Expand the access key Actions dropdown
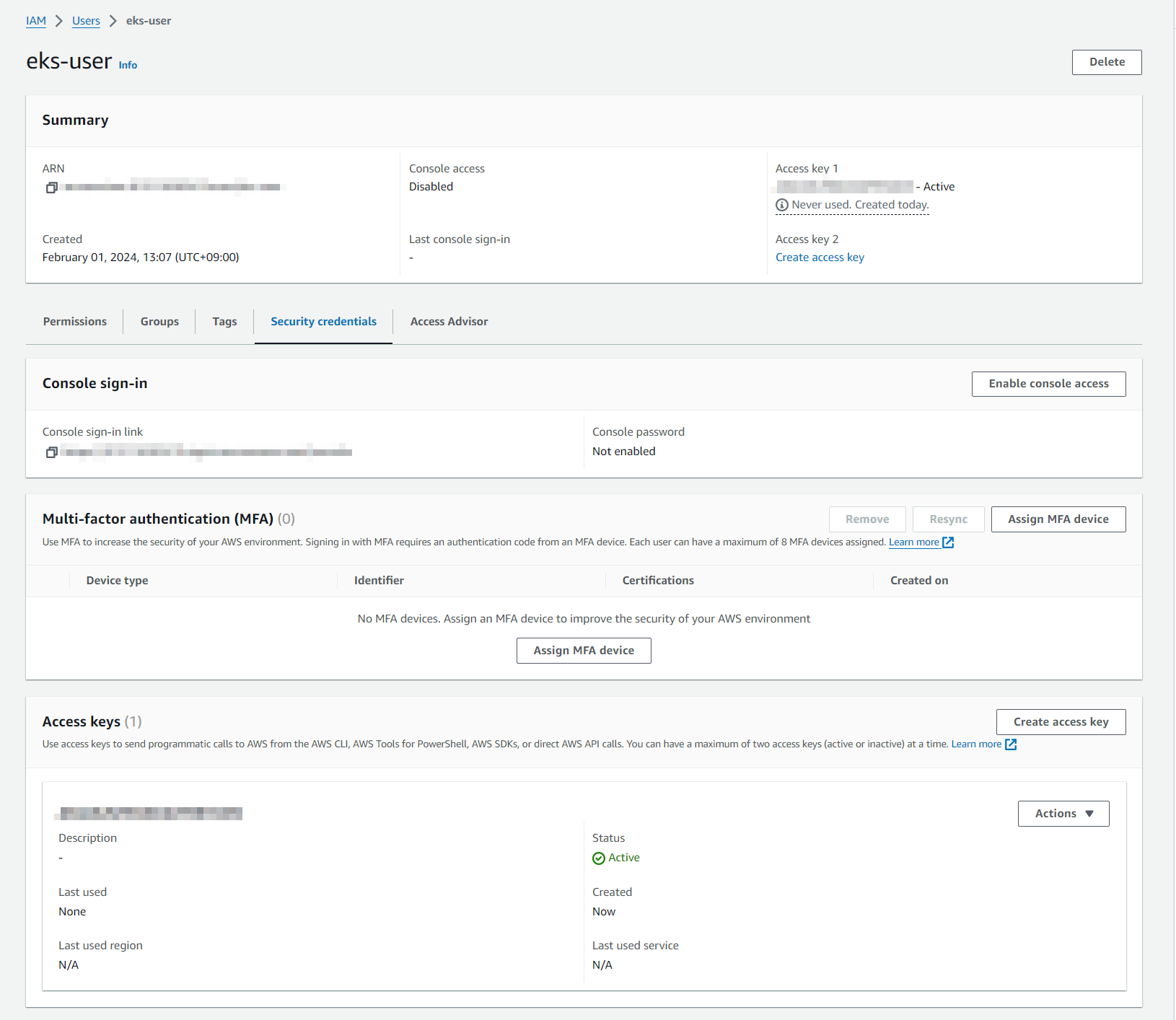 pyautogui.click(x=1063, y=814)
